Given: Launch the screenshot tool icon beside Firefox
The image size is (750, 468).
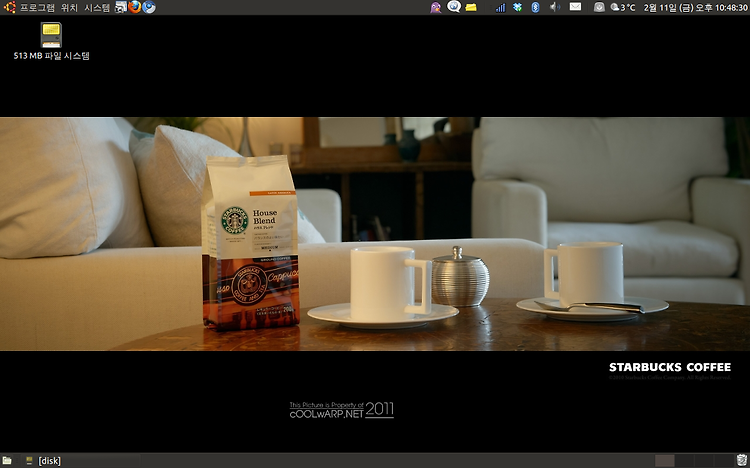Looking at the screenshot, I should pyautogui.click(x=121, y=7).
